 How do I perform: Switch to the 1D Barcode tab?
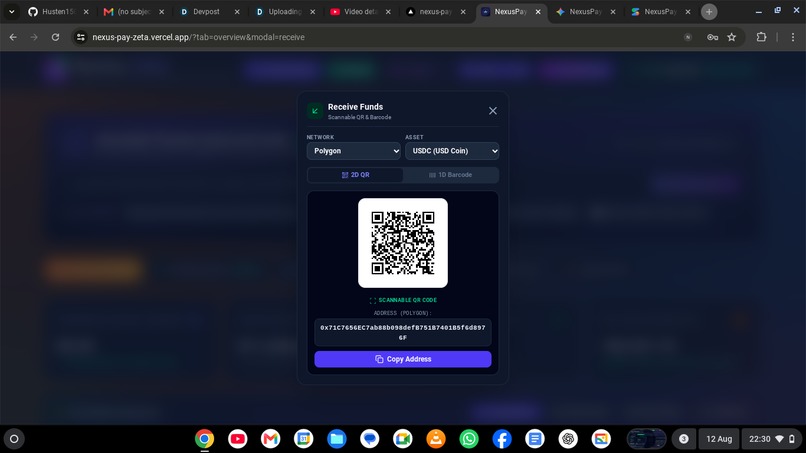click(450, 175)
